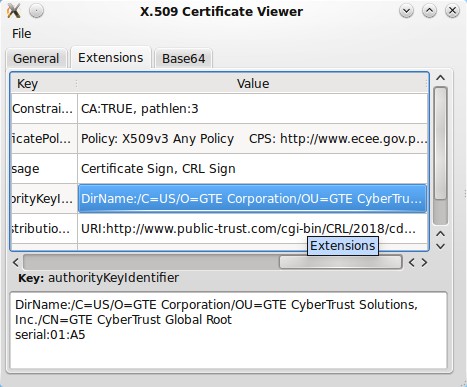Click the lower up arrow of the vertical scrollbar
Screen dimensions: 467x387
tap(441, 234)
